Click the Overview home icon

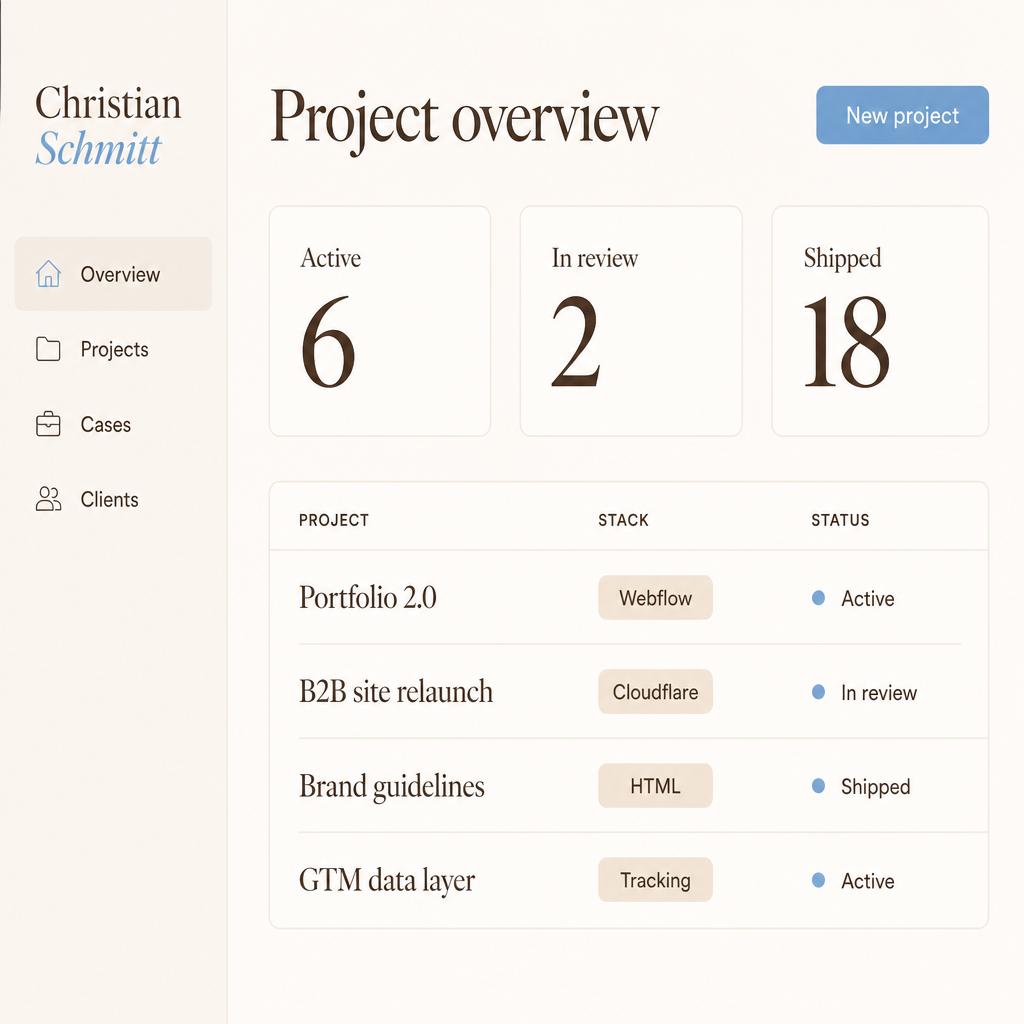point(48,274)
